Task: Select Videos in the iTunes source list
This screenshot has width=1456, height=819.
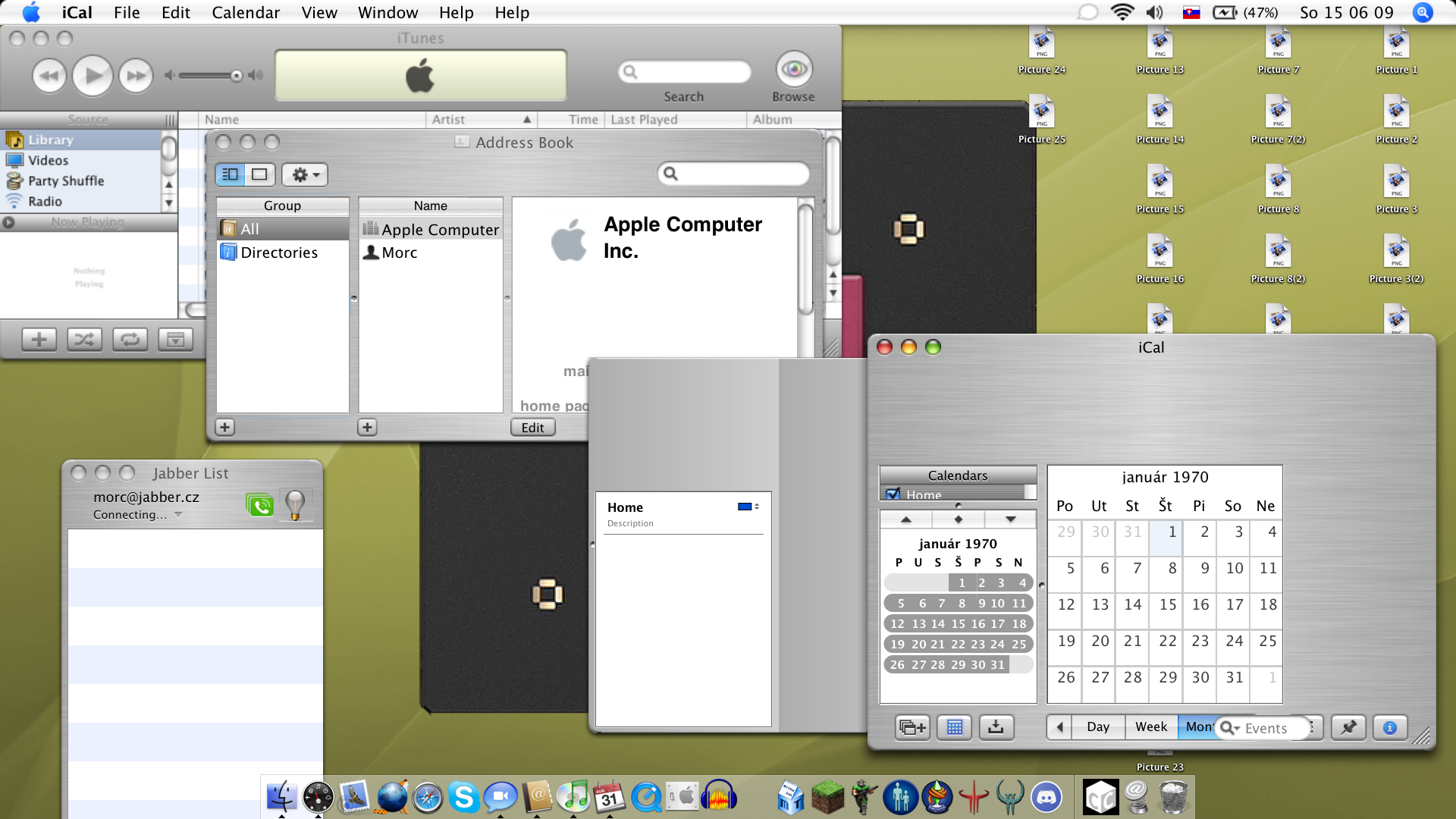Action: [80, 160]
